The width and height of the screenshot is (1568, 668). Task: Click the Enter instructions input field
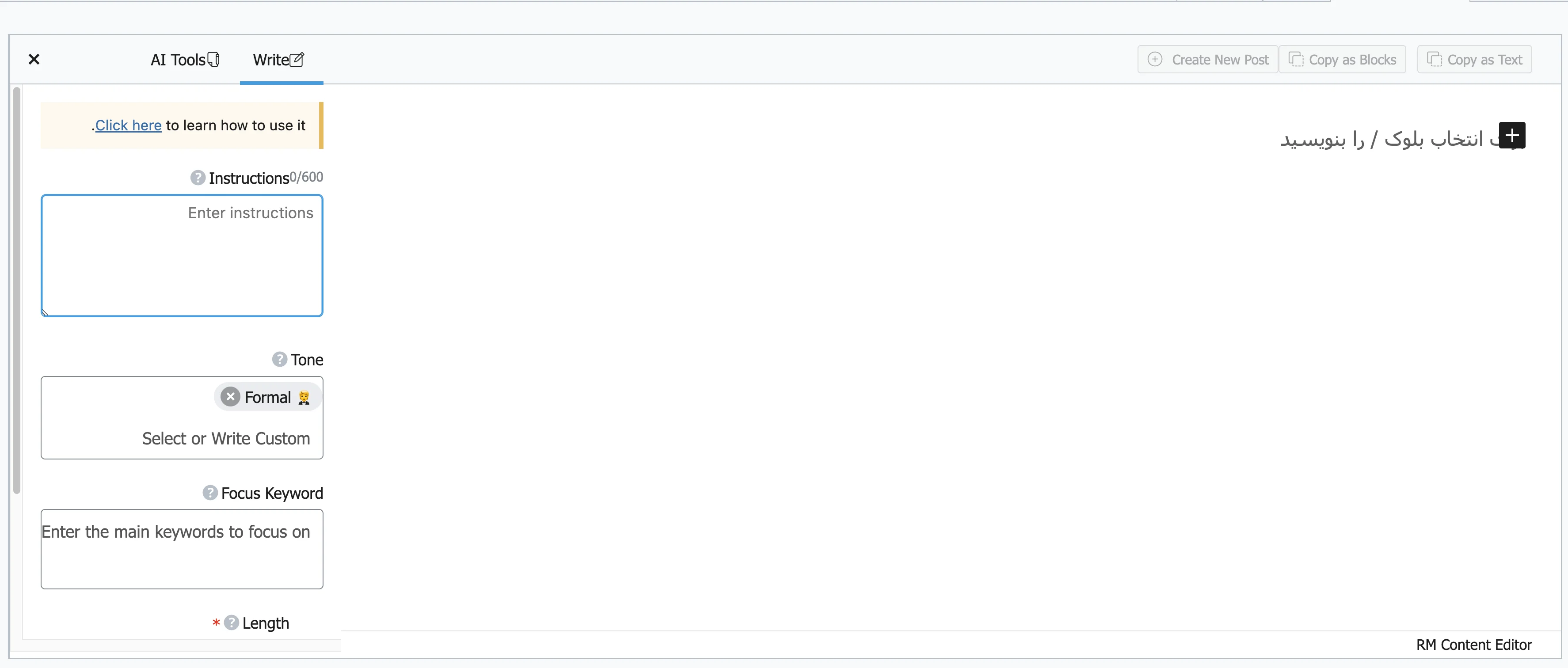tap(182, 254)
